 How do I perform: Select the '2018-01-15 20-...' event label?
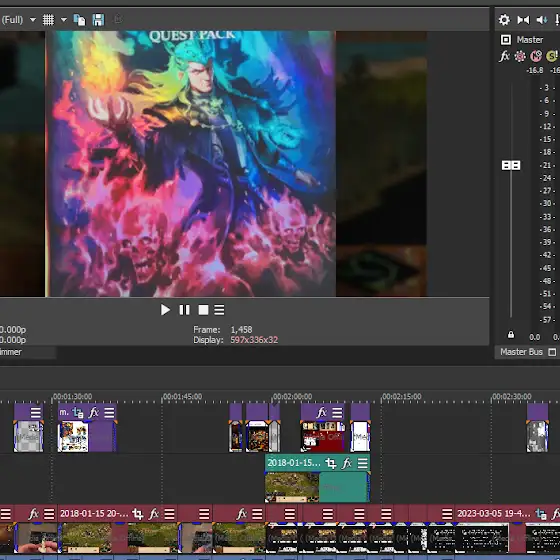coord(94,514)
